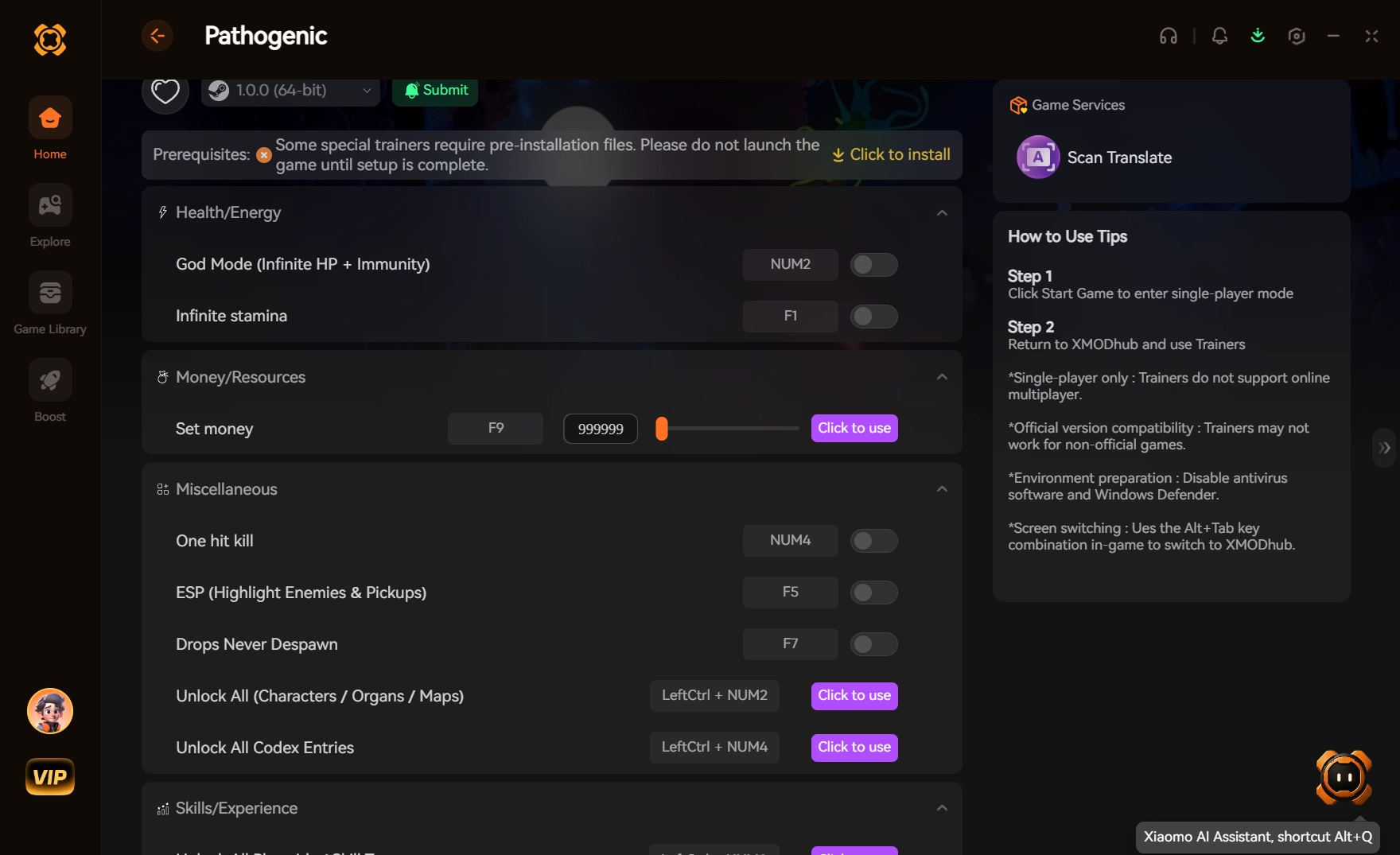This screenshot has height=855, width=1400.
Task: Open the Boost rocket icon
Action: coord(50,380)
